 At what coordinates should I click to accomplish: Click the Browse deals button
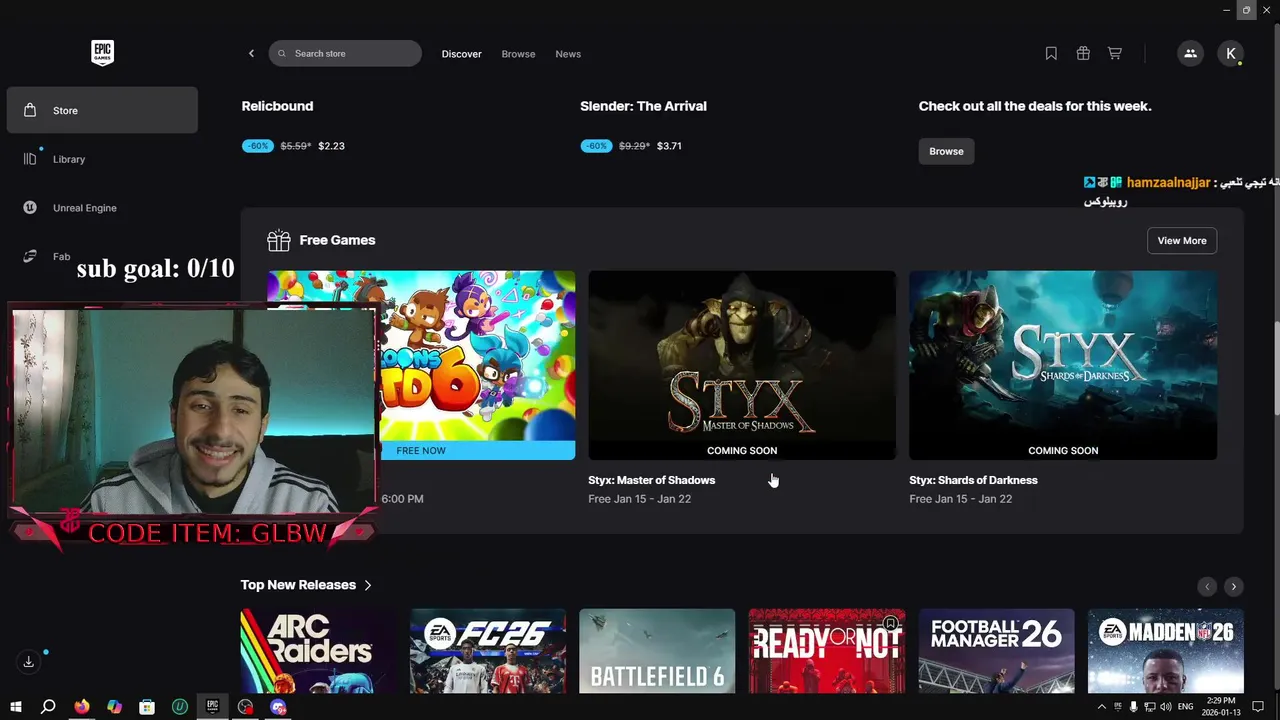(946, 151)
